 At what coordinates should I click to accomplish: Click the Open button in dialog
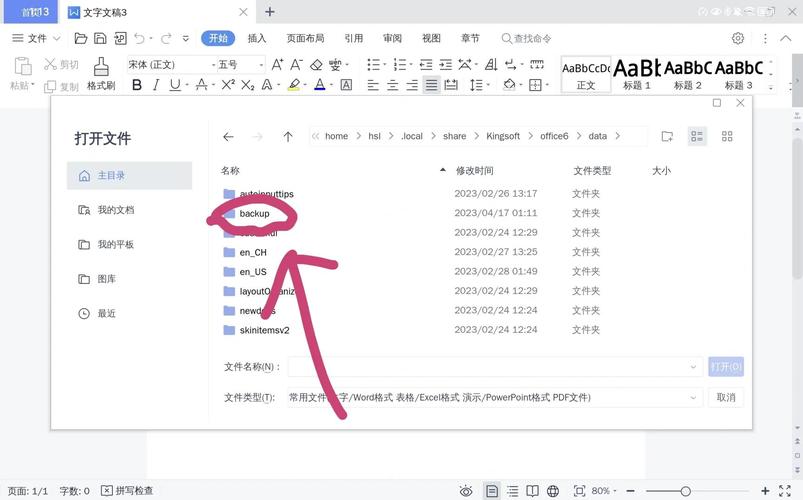726,367
